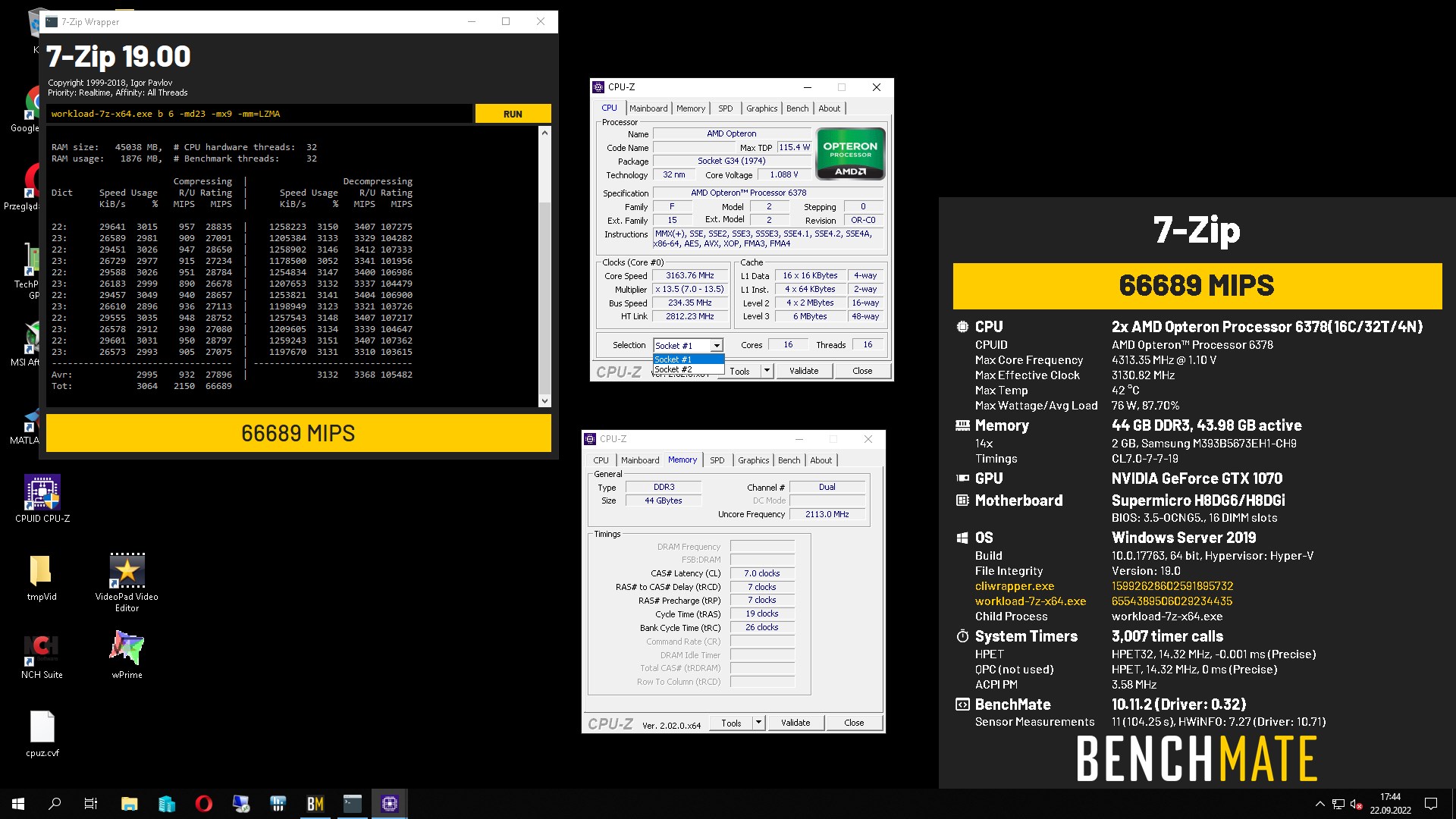Open Bench tab in lower CPU-Z window
This screenshot has height=819, width=1456.
789,460
